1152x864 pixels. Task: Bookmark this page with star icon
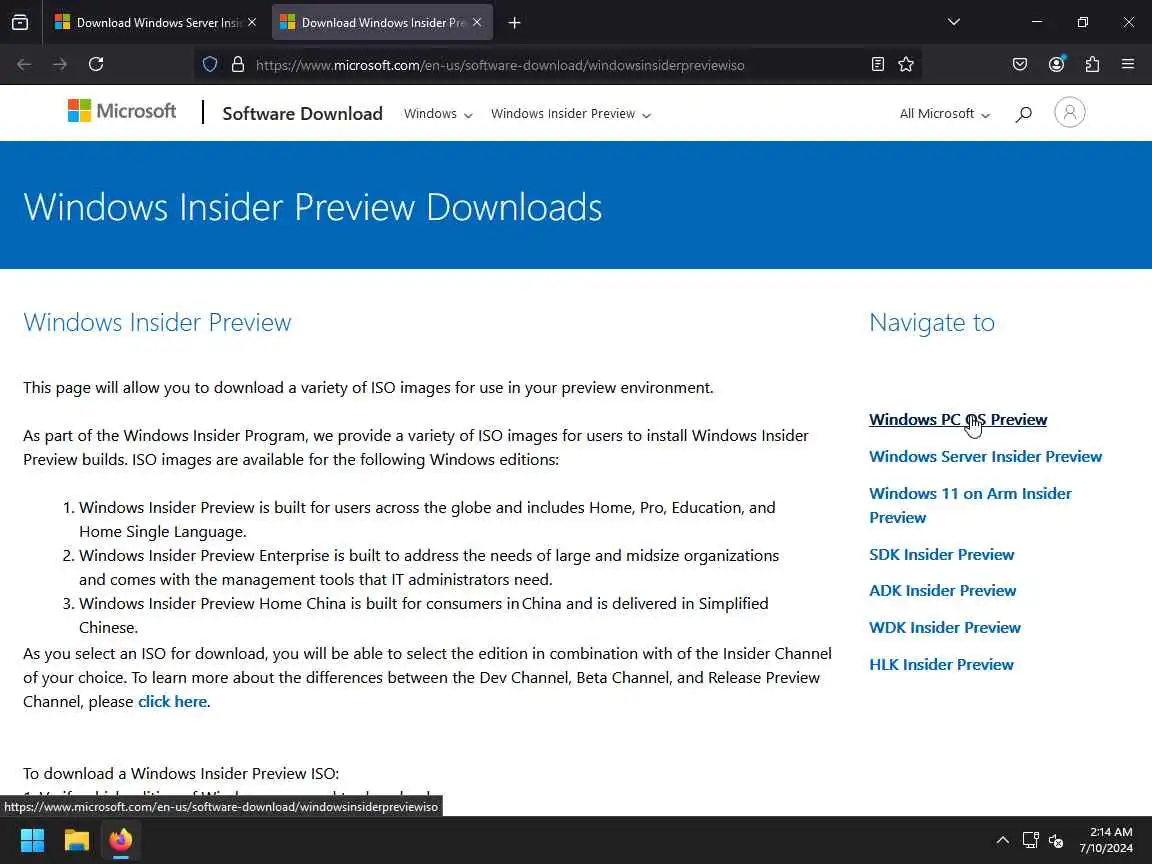pyautogui.click(x=906, y=65)
